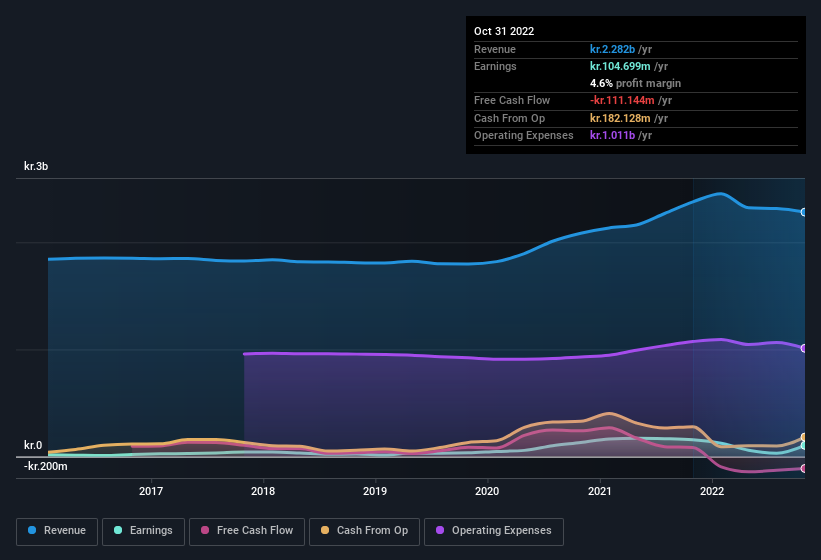Image resolution: width=821 pixels, height=560 pixels.
Task: Click the kr.2.282b revenue value
Action: tap(612, 49)
